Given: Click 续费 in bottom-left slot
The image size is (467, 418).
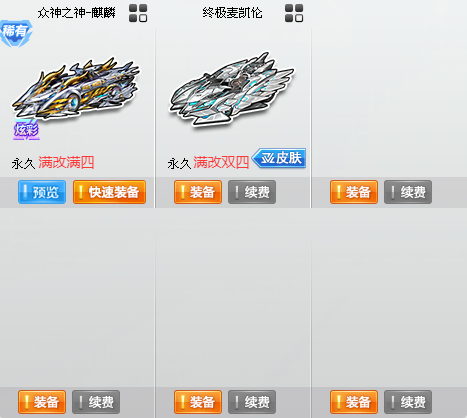Looking at the screenshot, I should [x=96, y=402].
